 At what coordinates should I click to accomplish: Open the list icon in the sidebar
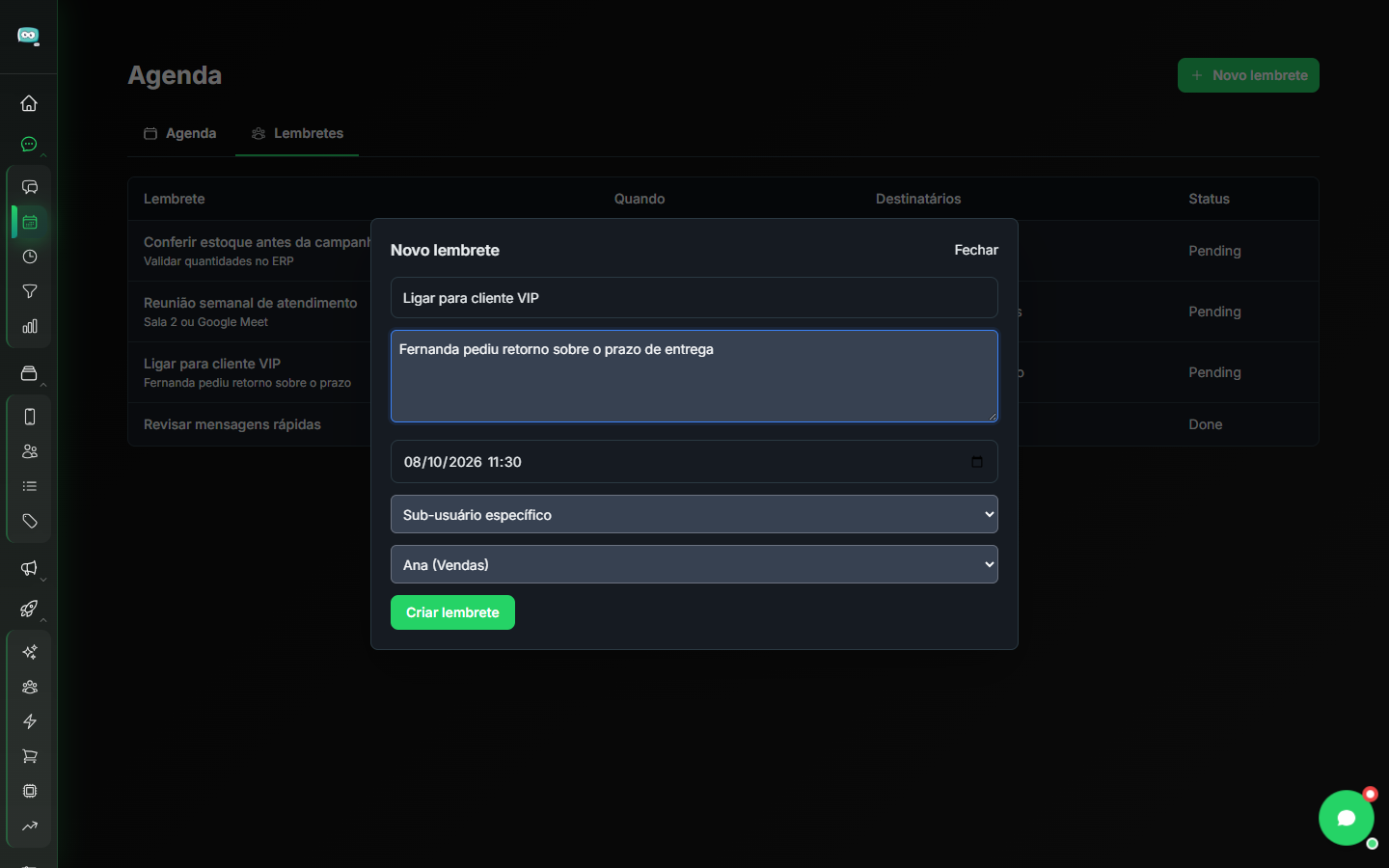click(x=30, y=486)
